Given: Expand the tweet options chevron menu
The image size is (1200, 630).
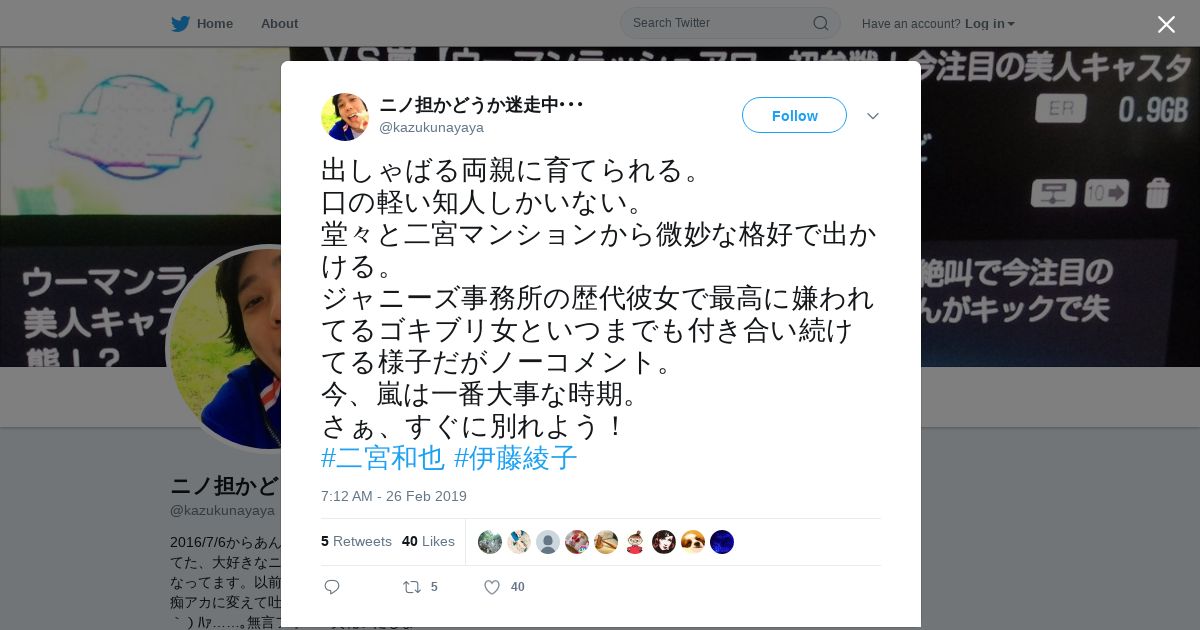Looking at the screenshot, I should [873, 116].
